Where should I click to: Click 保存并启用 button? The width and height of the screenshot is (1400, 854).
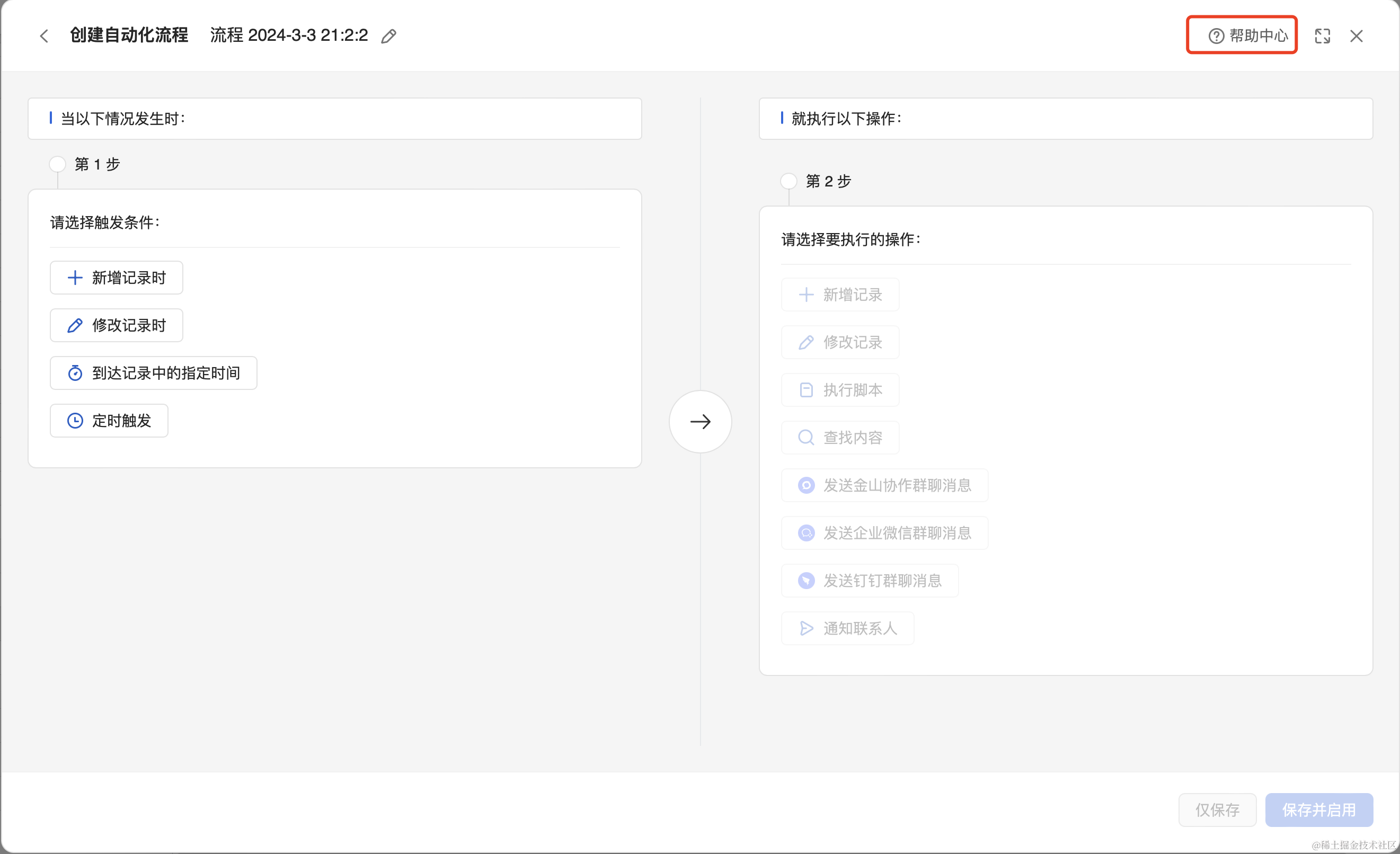point(1319,809)
